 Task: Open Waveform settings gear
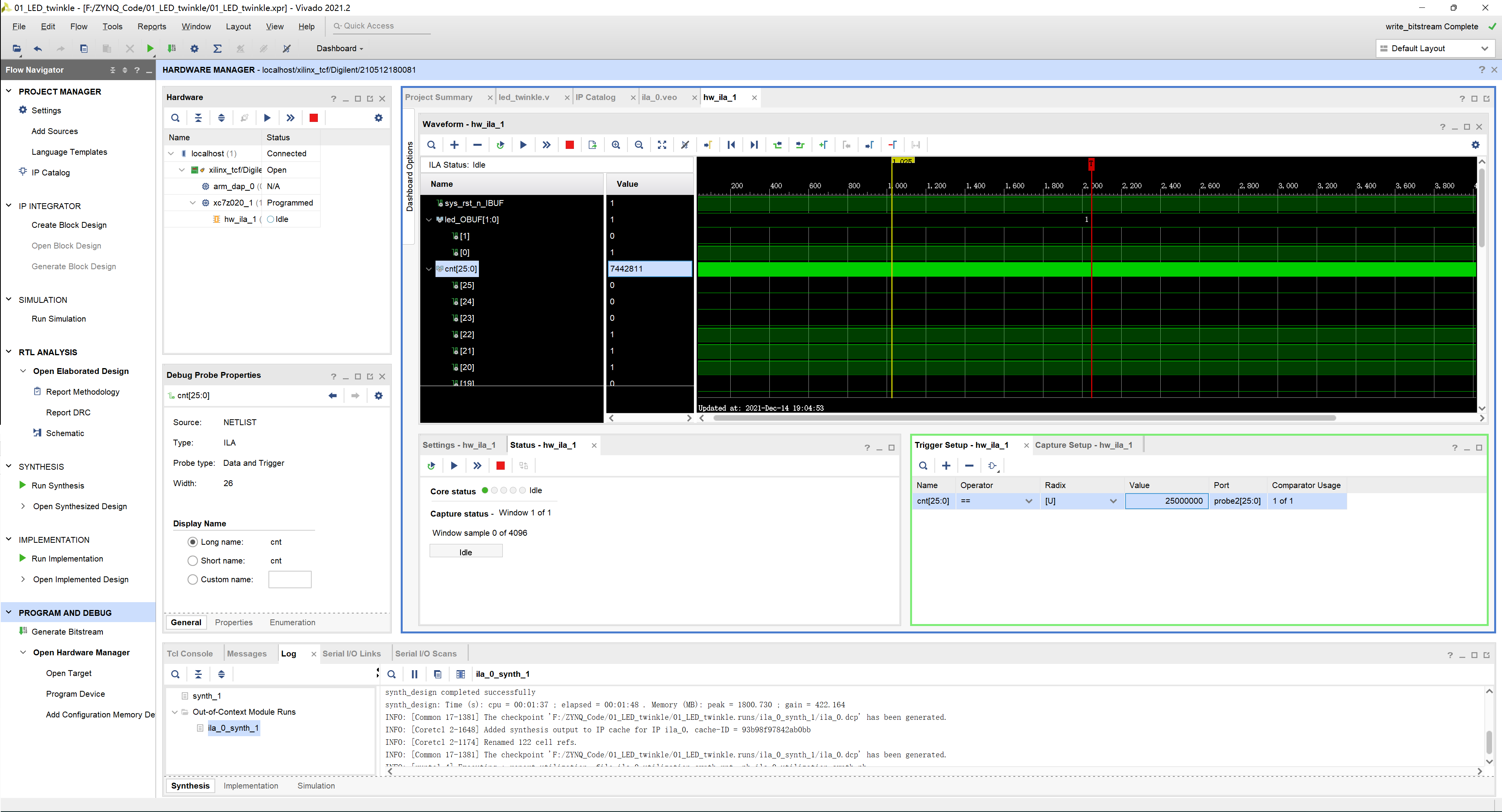(x=1475, y=145)
